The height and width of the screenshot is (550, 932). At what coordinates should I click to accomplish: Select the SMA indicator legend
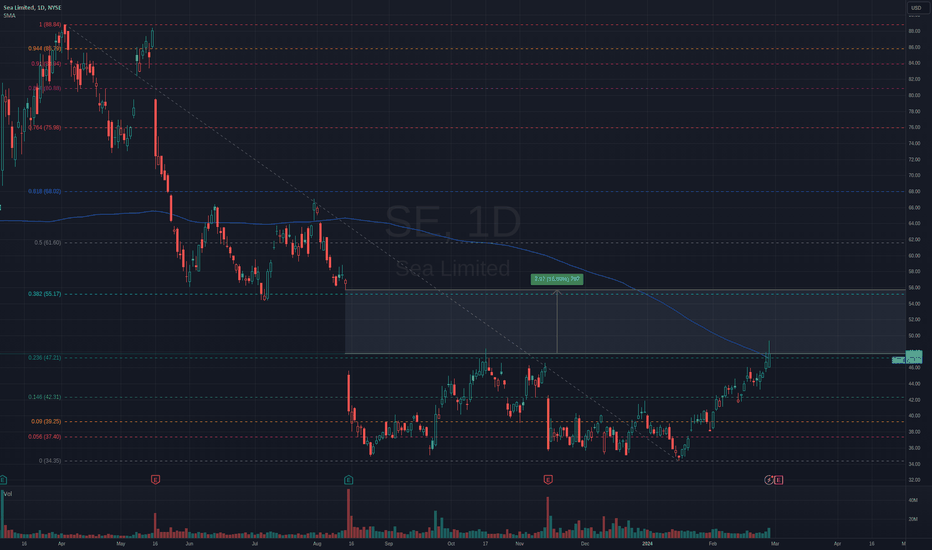[9, 15]
